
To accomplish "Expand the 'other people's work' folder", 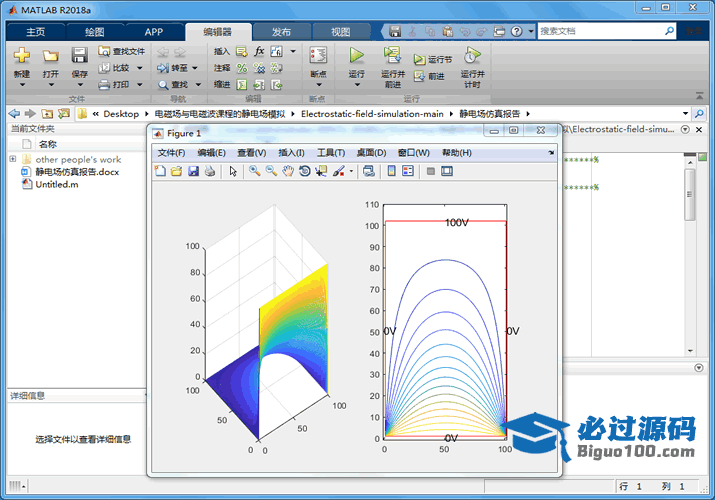I will [13, 159].
